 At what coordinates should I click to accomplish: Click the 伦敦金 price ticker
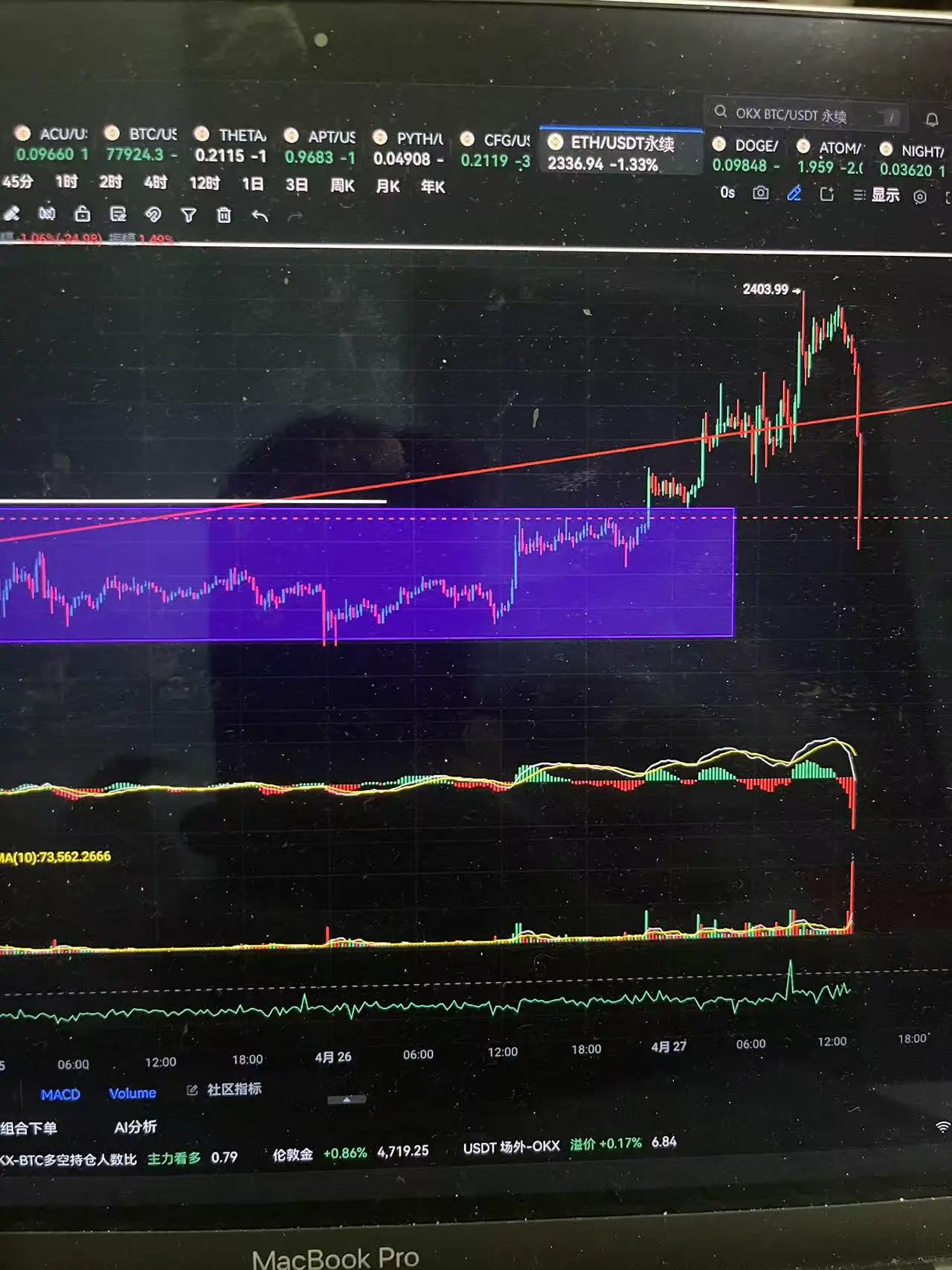coord(350,1152)
